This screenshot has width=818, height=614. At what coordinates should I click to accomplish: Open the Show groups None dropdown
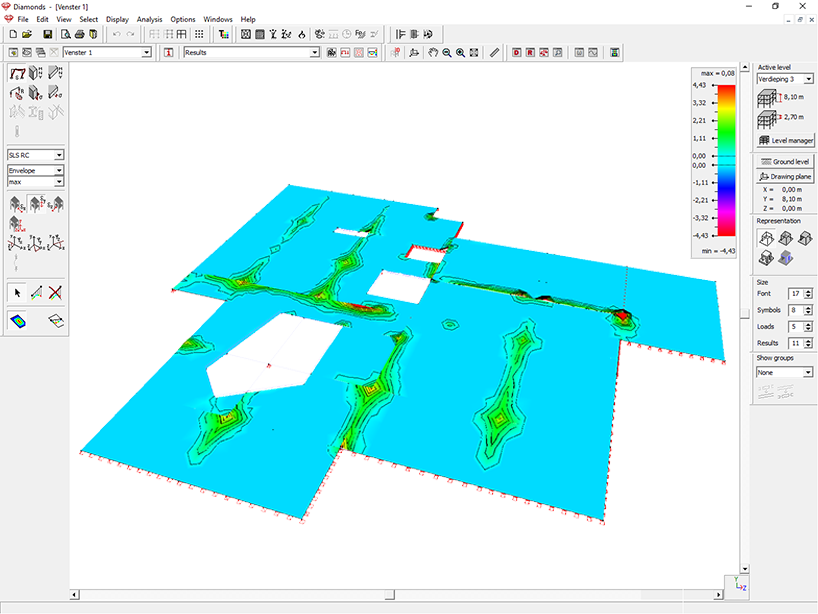pos(808,372)
